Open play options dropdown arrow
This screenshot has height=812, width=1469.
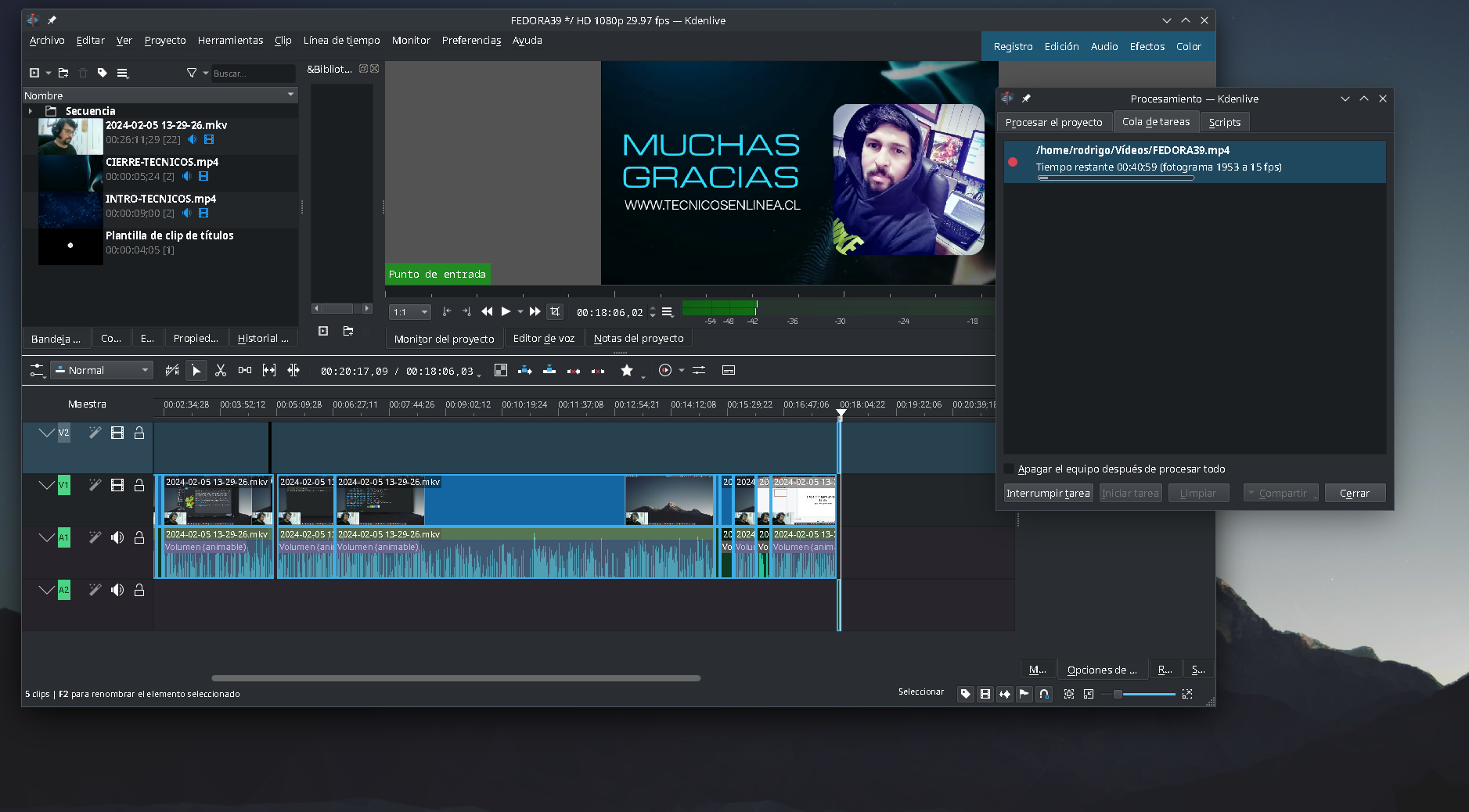point(520,311)
